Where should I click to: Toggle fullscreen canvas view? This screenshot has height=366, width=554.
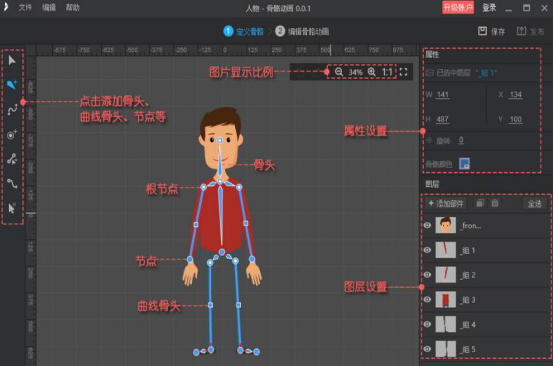coord(403,72)
